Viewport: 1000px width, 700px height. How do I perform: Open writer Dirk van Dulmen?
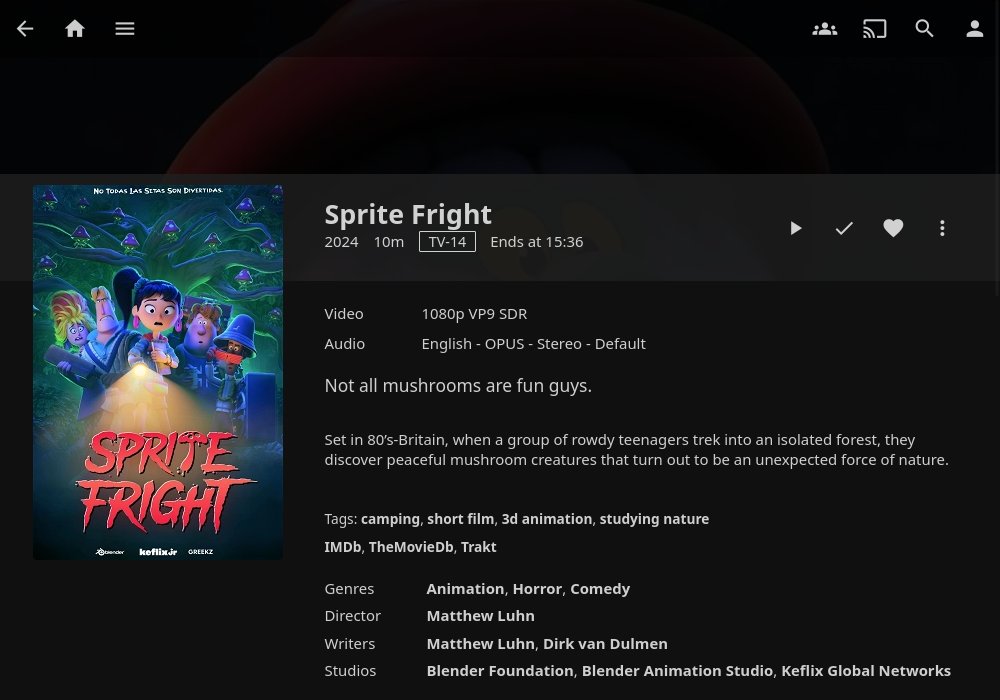click(x=605, y=644)
